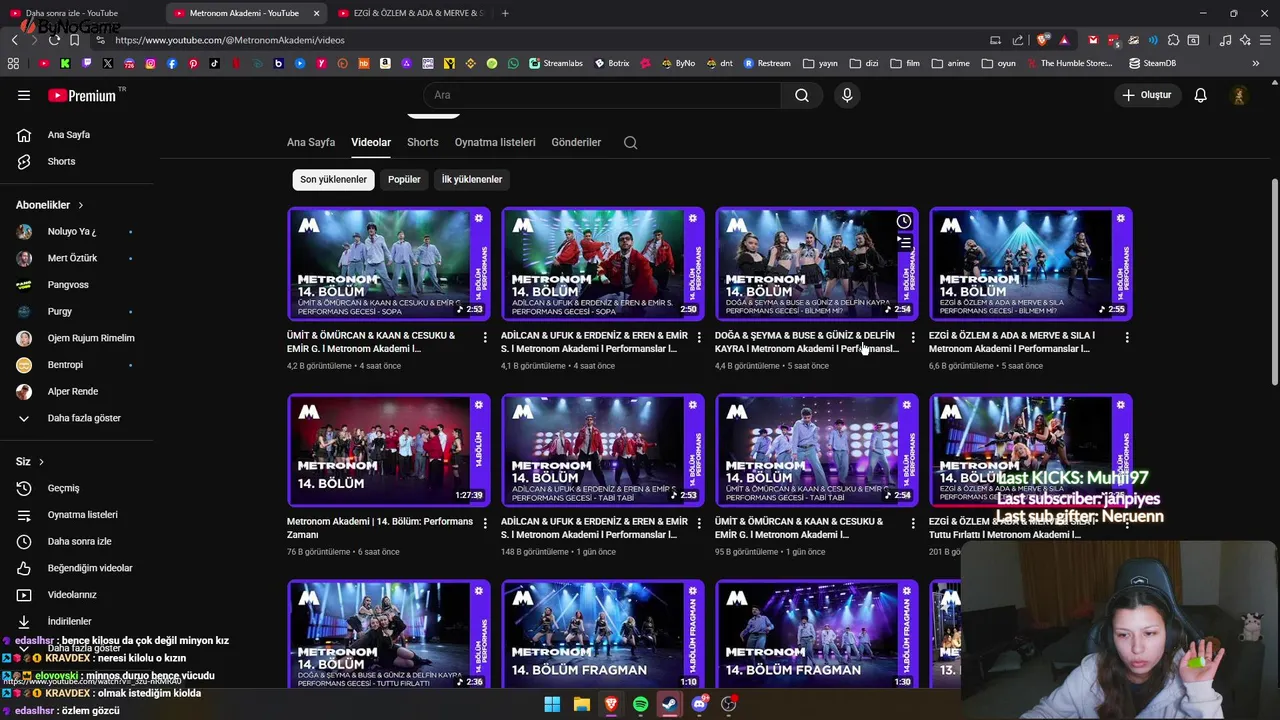Open the notifications bell
The image size is (1280, 720).
(x=1201, y=95)
